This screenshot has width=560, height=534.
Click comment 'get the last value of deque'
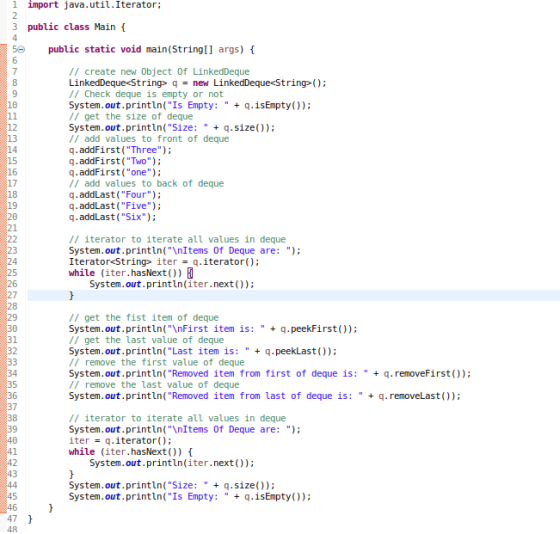[x=146, y=340]
